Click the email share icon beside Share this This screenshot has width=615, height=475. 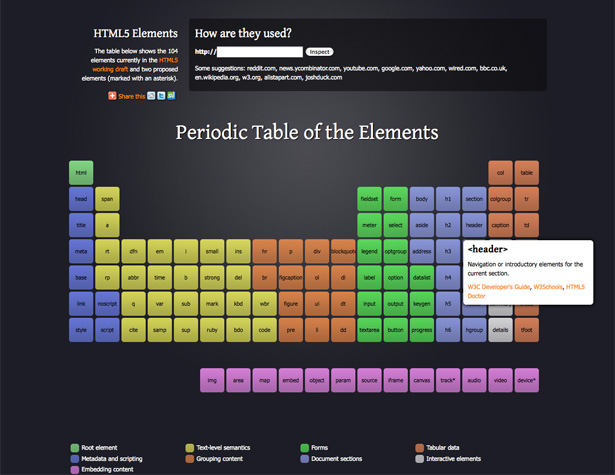pyautogui.click(x=151, y=96)
